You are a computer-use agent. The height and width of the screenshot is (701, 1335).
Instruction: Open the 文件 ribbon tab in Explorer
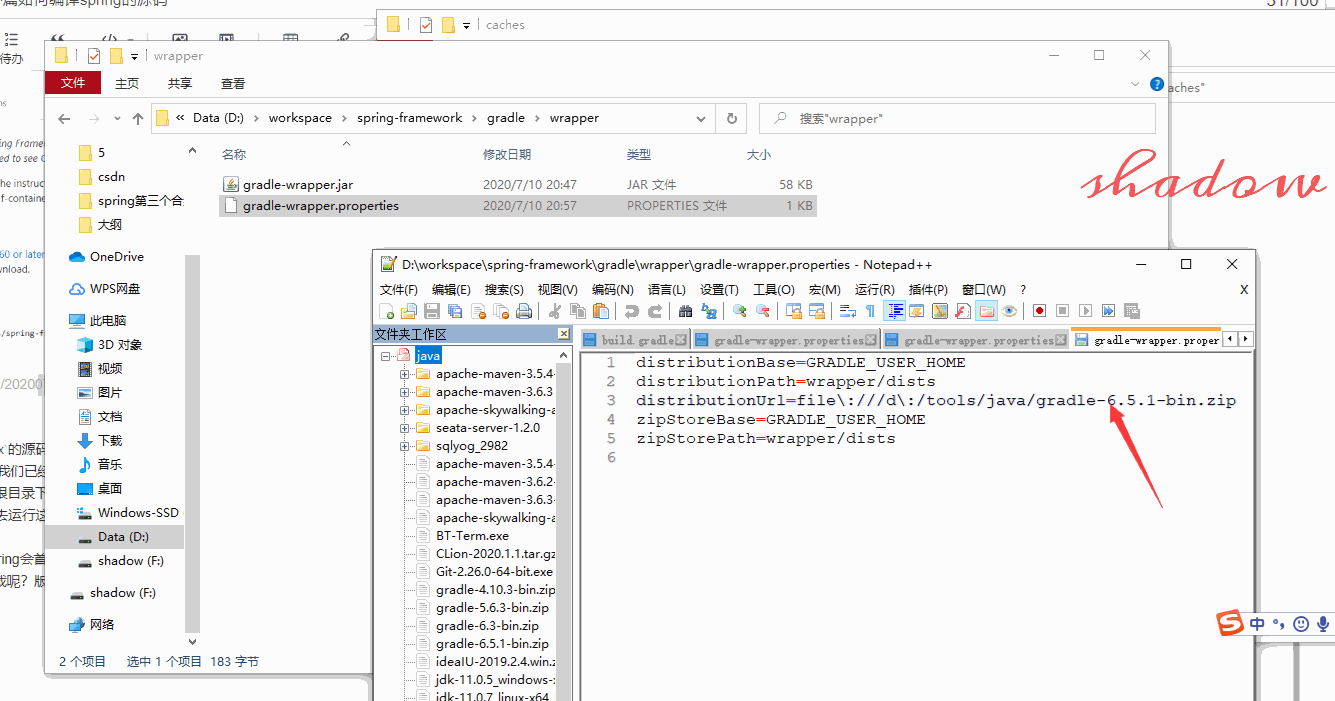click(x=73, y=83)
